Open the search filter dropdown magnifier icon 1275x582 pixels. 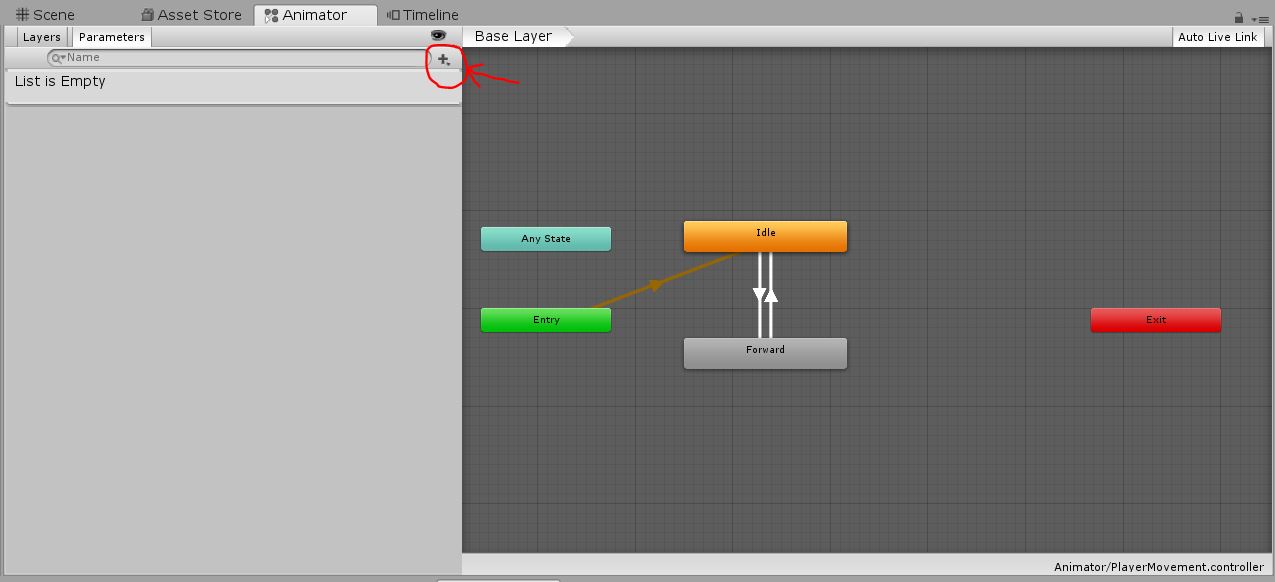57,57
